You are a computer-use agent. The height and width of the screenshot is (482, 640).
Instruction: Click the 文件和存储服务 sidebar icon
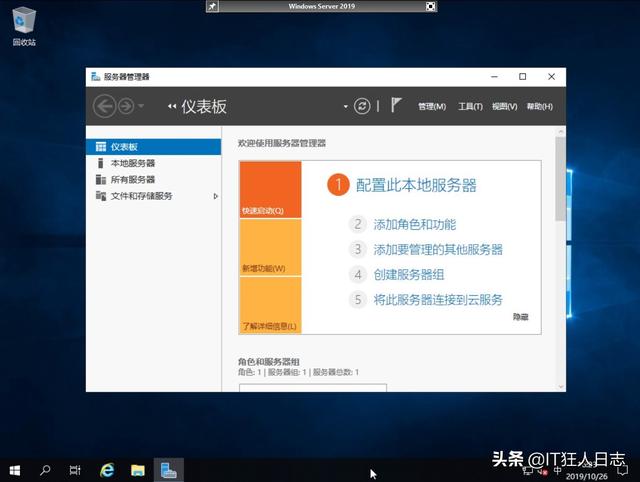[100, 196]
